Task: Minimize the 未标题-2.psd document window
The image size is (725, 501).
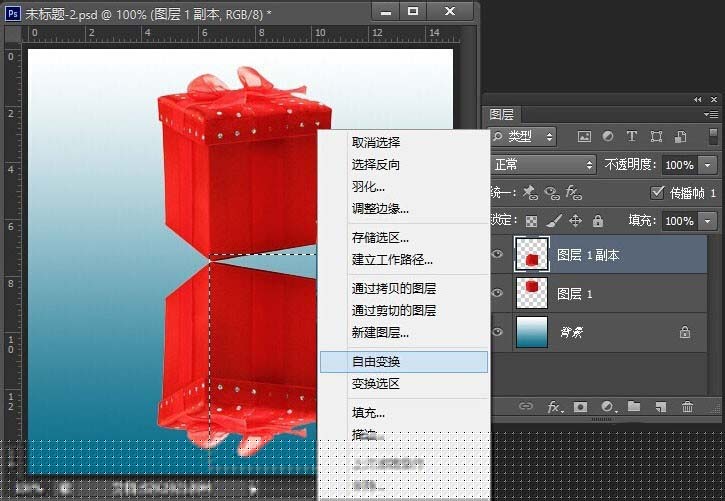Action: pyautogui.click(x=386, y=12)
